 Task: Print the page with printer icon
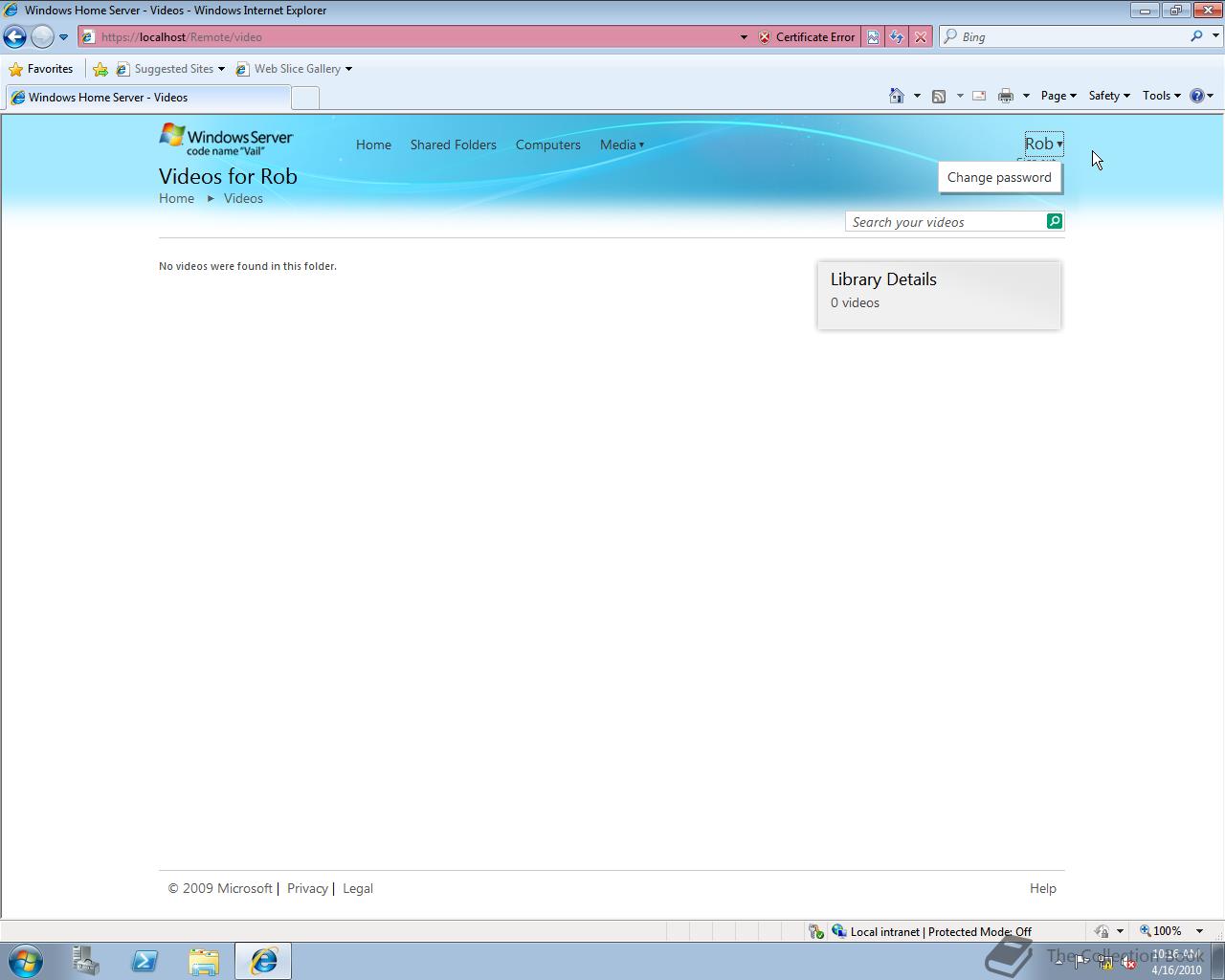coord(1006,96)
